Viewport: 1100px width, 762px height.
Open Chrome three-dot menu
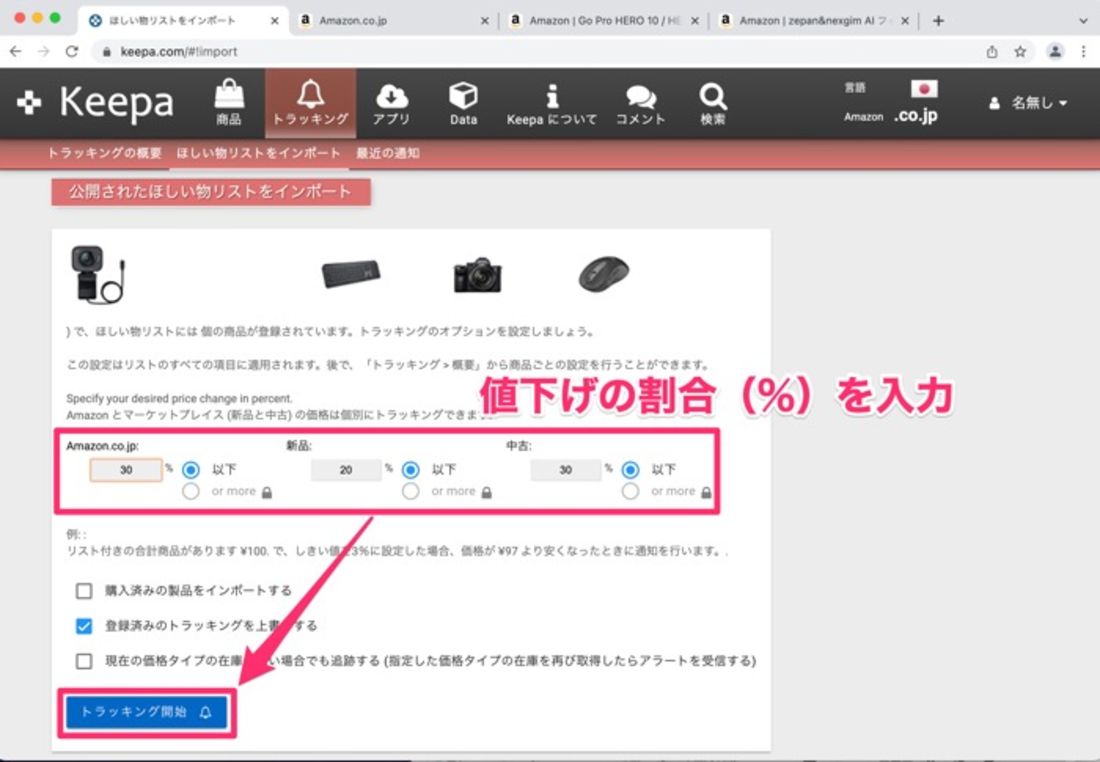click(x=1084, y=51)
